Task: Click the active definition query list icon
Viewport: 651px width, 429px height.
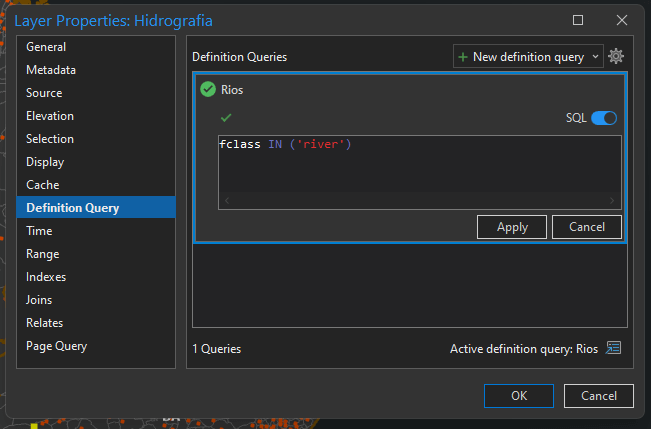Action: 614,348
